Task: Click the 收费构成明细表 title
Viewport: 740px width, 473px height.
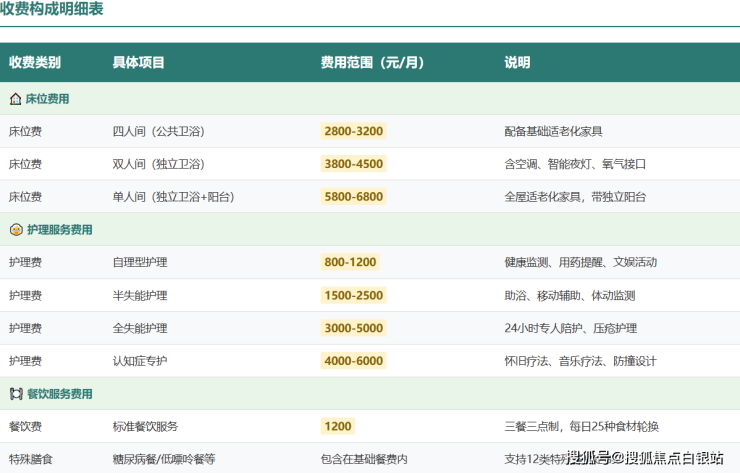Action: point(51,10)
